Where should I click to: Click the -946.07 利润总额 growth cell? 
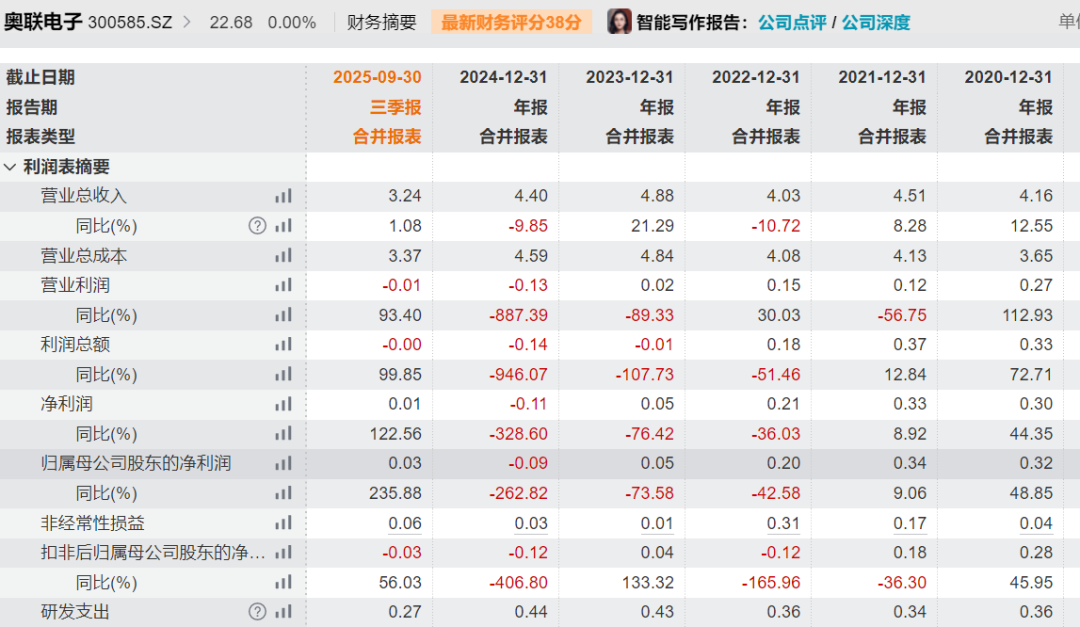click(519, 375)
